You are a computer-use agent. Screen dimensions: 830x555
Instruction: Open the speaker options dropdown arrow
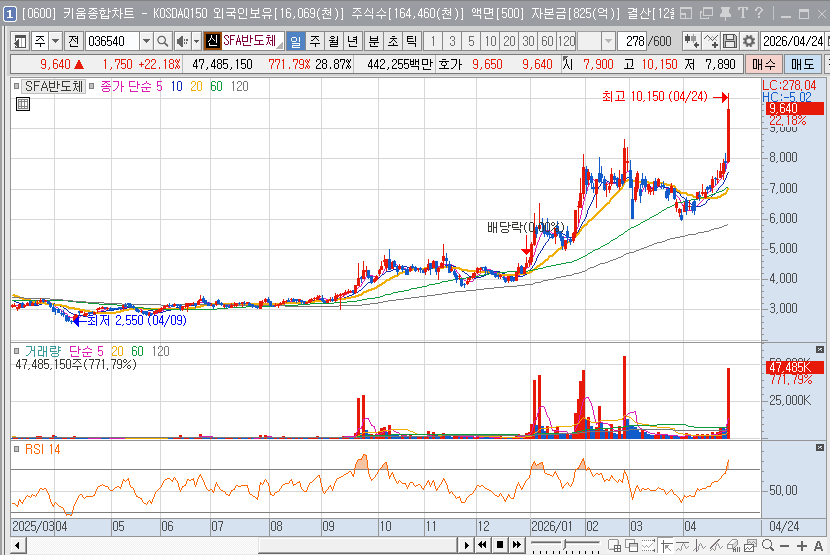[x=196, y=41]
